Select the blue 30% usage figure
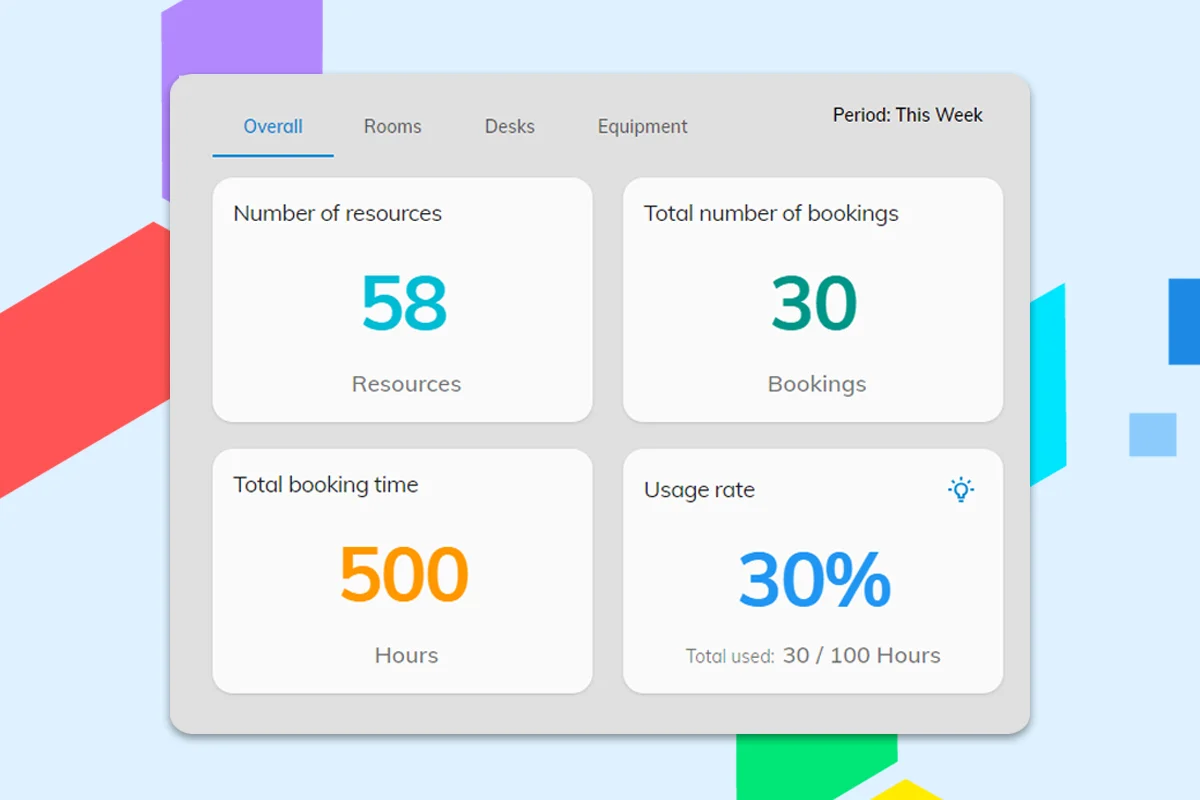 coord(814,579)
